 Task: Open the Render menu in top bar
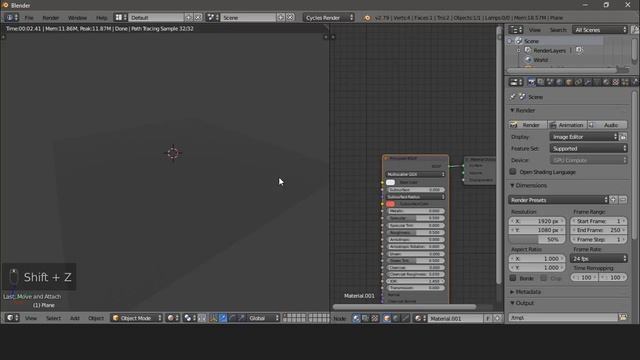click(x=51, y=18)
